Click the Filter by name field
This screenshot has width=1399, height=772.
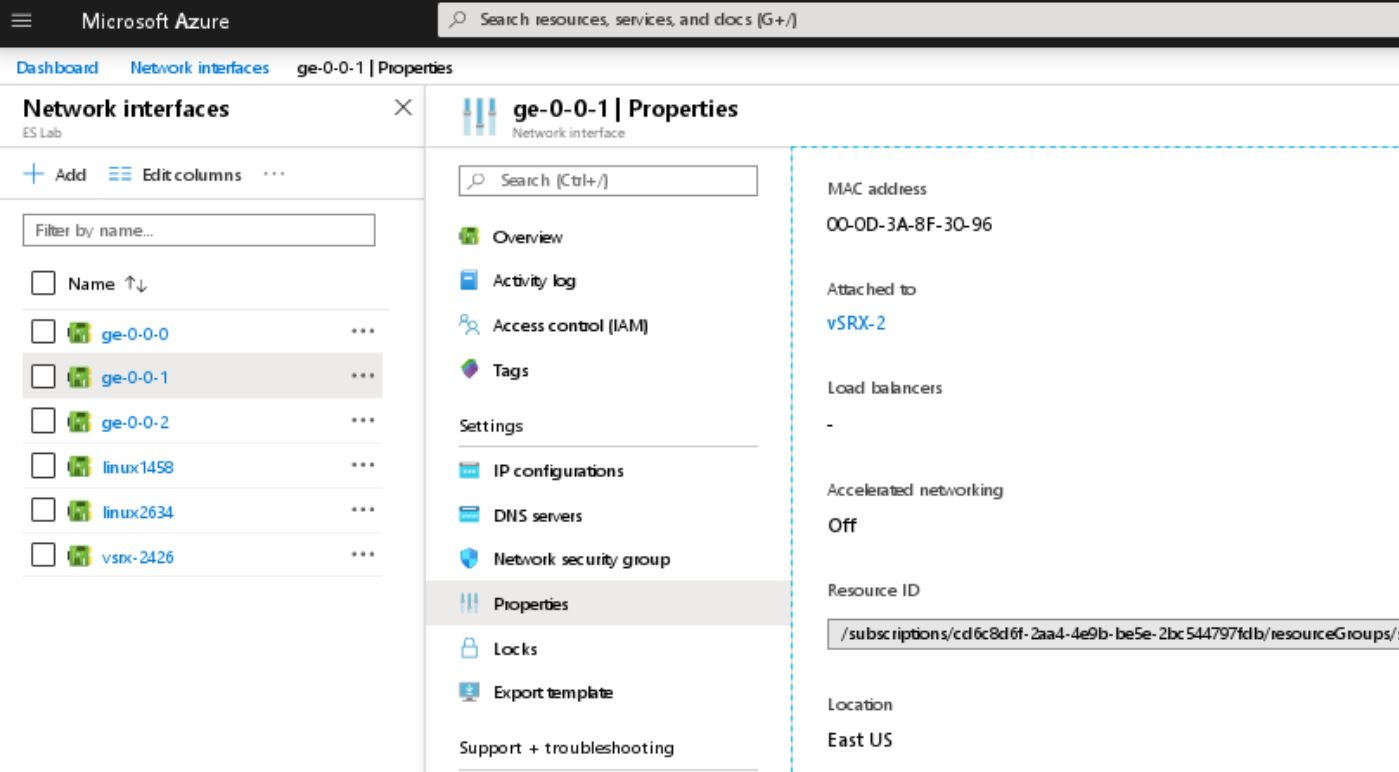(198, 230)
